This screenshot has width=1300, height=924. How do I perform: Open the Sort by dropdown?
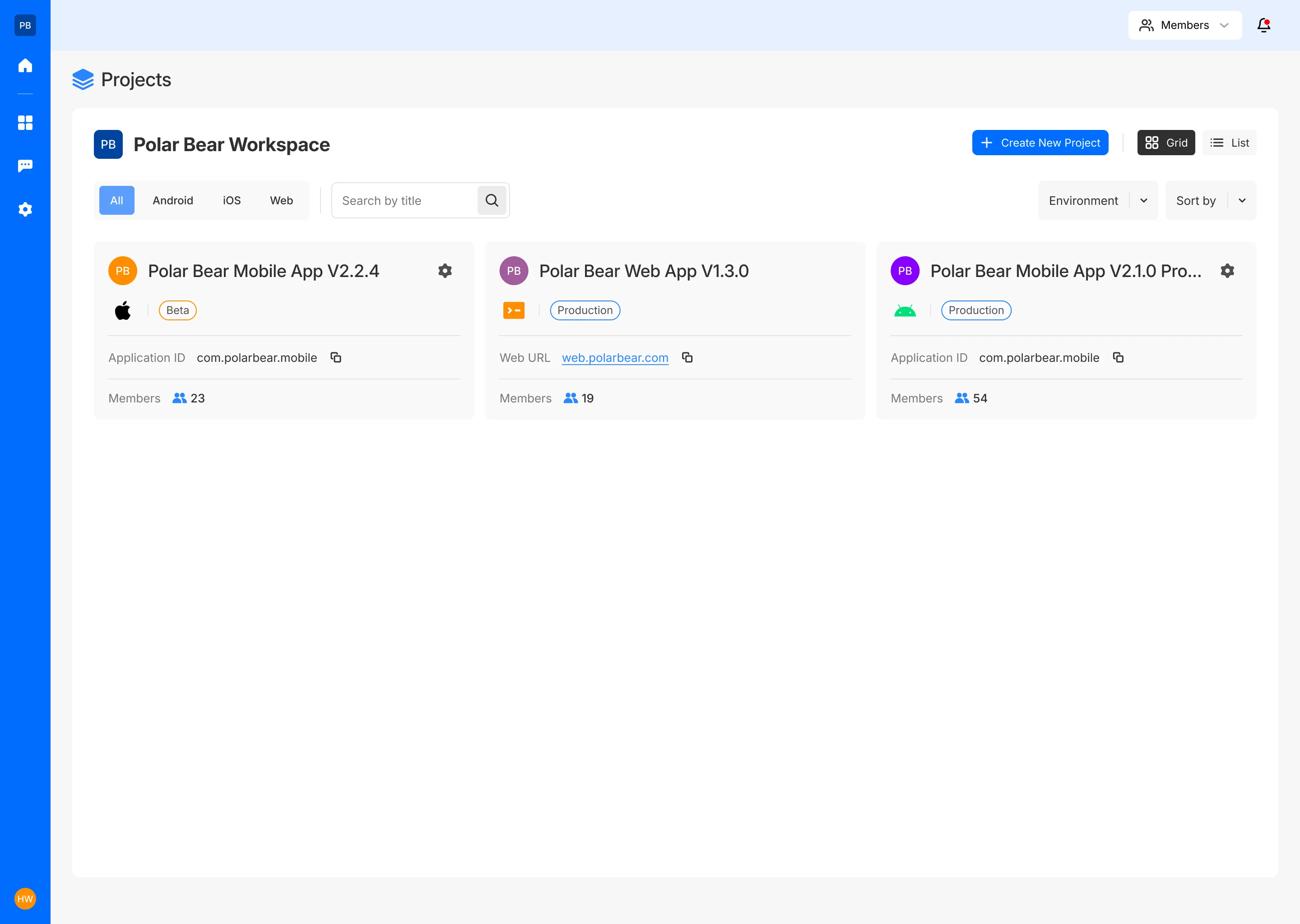[x=1210, y=200]
